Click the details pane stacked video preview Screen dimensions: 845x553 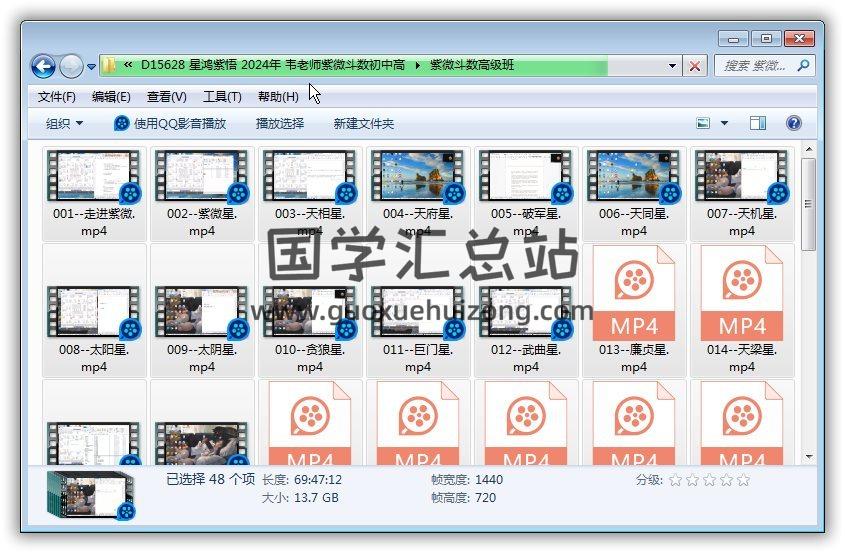[91, 495]
